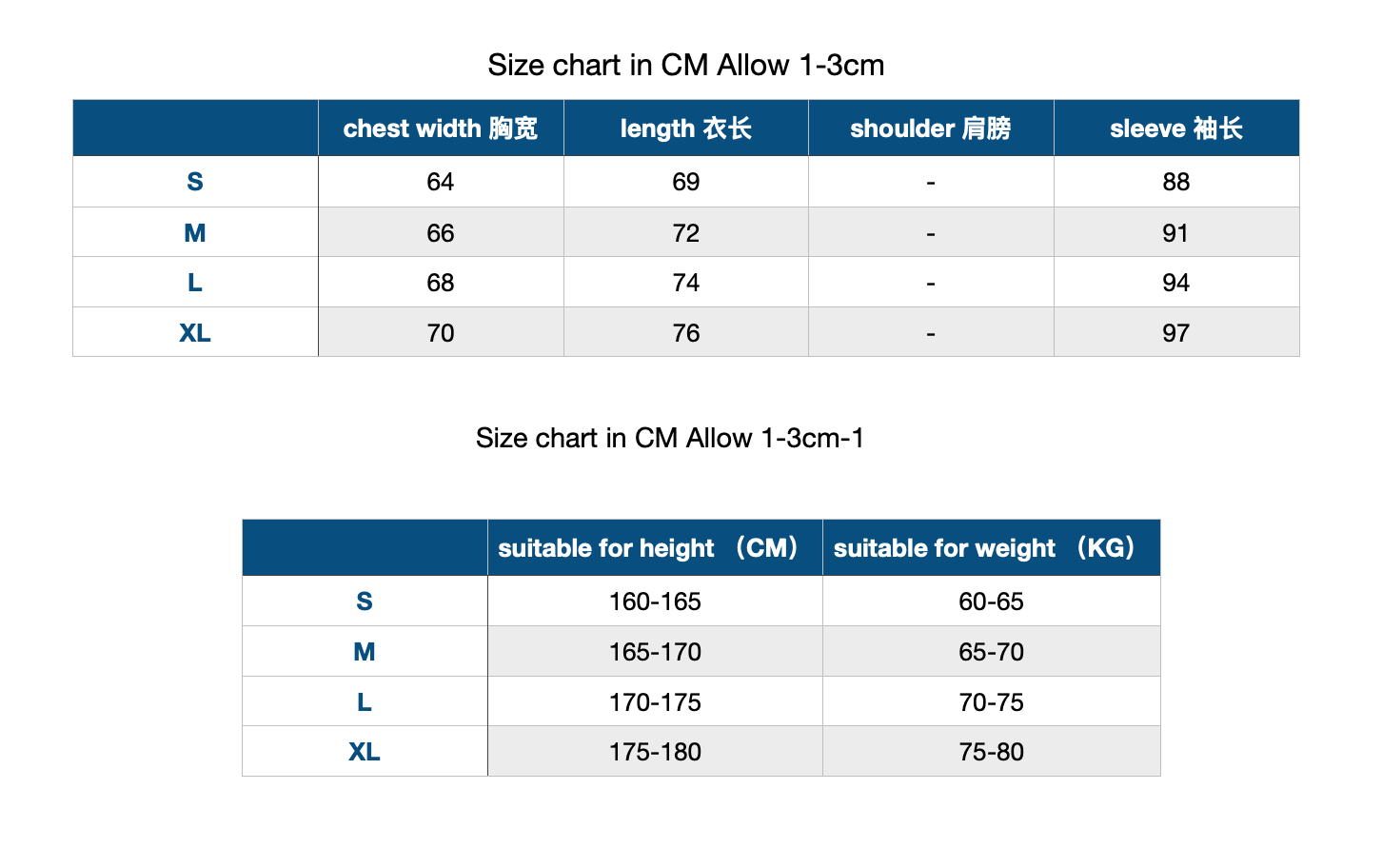The image size is (1382, 868).
Task: Click title 'Size chart in CM Allow 1-3cm'
Action: pyautogui.click(x=686, y=65)
